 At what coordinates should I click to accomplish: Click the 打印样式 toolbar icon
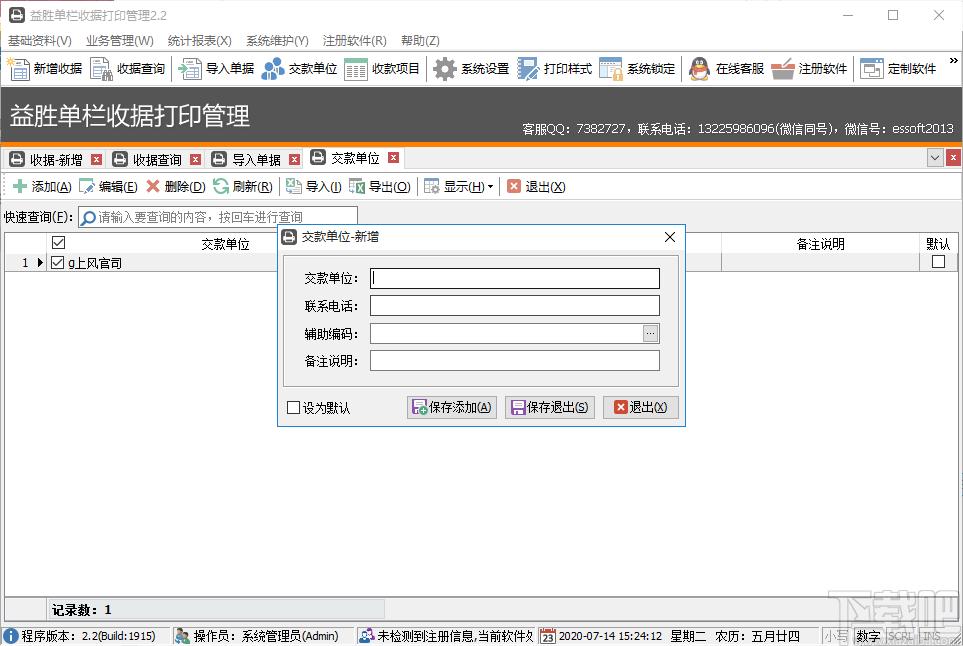528,69
